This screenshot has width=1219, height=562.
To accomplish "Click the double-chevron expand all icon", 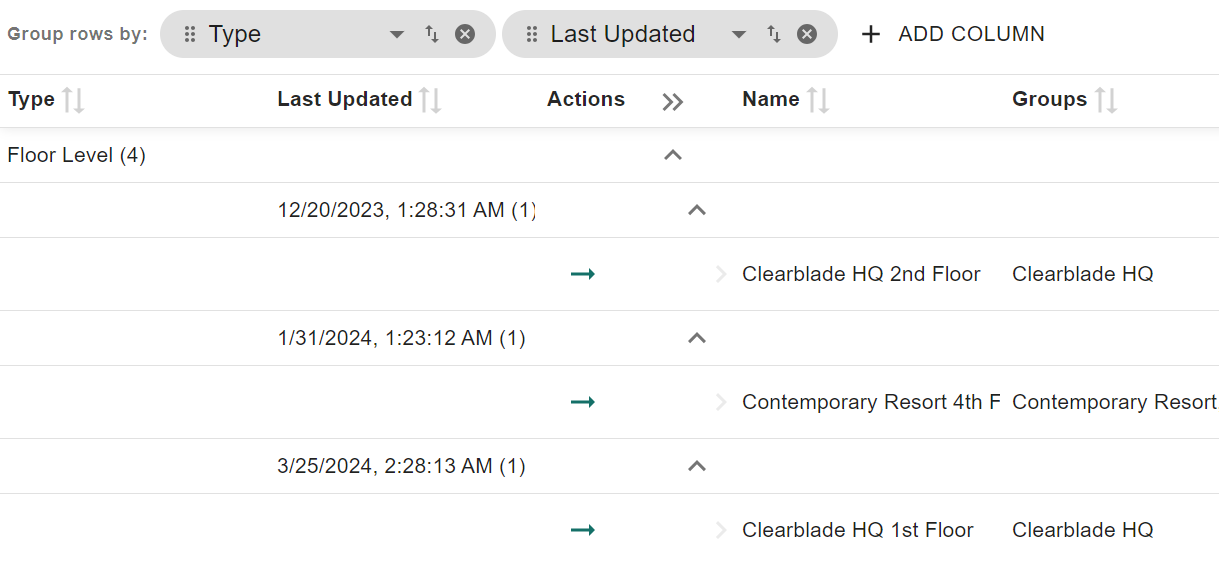I will point(673,101).
